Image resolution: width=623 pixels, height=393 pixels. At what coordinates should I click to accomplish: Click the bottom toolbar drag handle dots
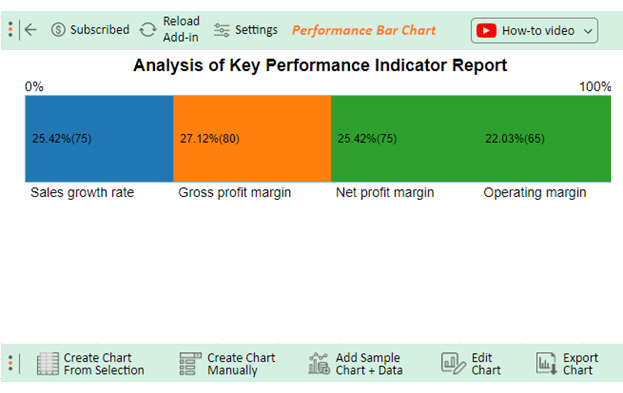click(10, 364)
